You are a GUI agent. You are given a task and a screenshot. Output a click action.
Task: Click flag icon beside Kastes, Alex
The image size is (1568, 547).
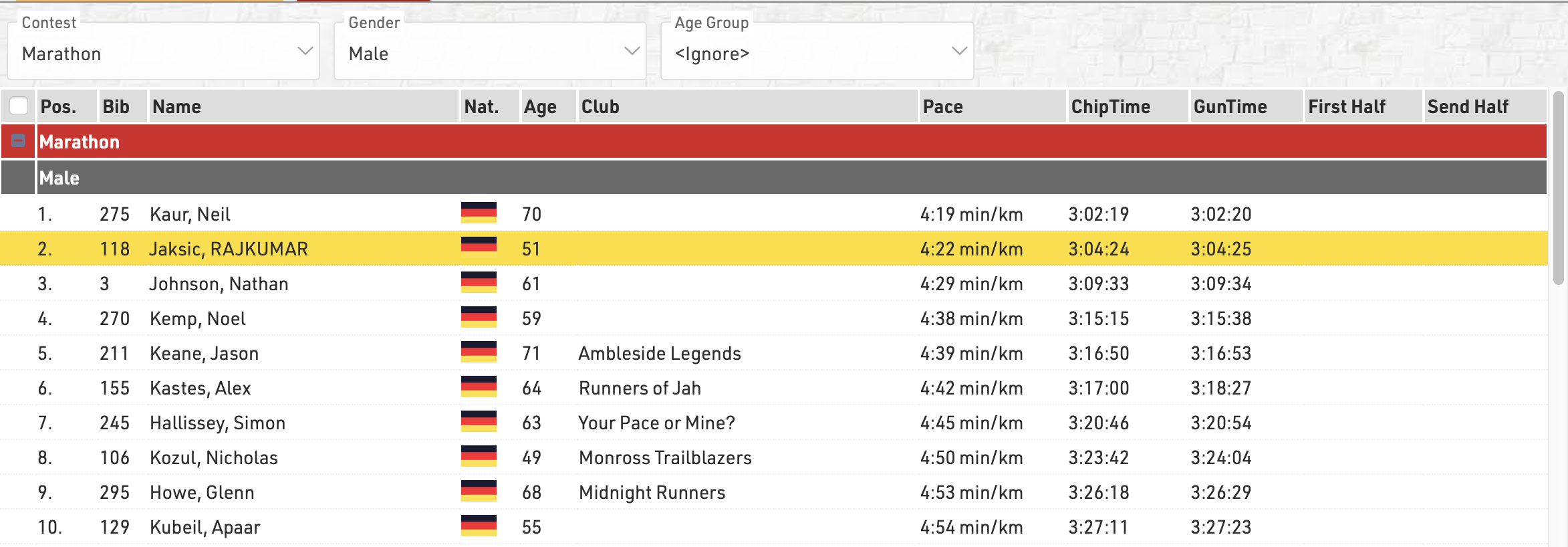coord(479,387)
